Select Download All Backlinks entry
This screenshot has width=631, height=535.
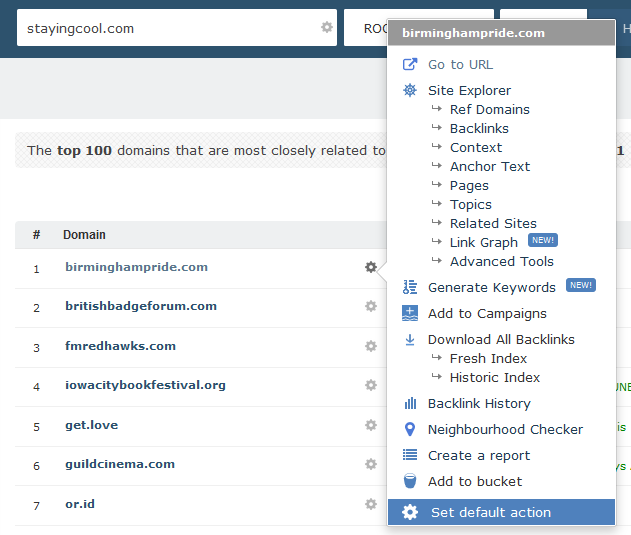click(501, 340)
